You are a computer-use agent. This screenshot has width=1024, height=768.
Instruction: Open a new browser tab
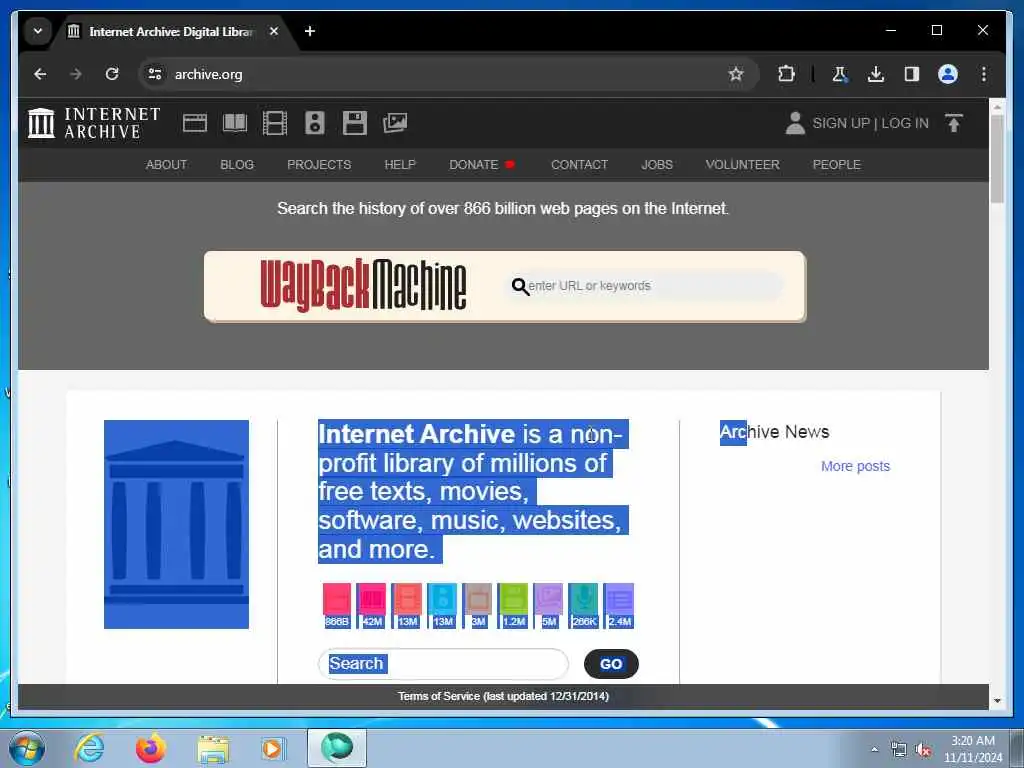tap(310, 31)
